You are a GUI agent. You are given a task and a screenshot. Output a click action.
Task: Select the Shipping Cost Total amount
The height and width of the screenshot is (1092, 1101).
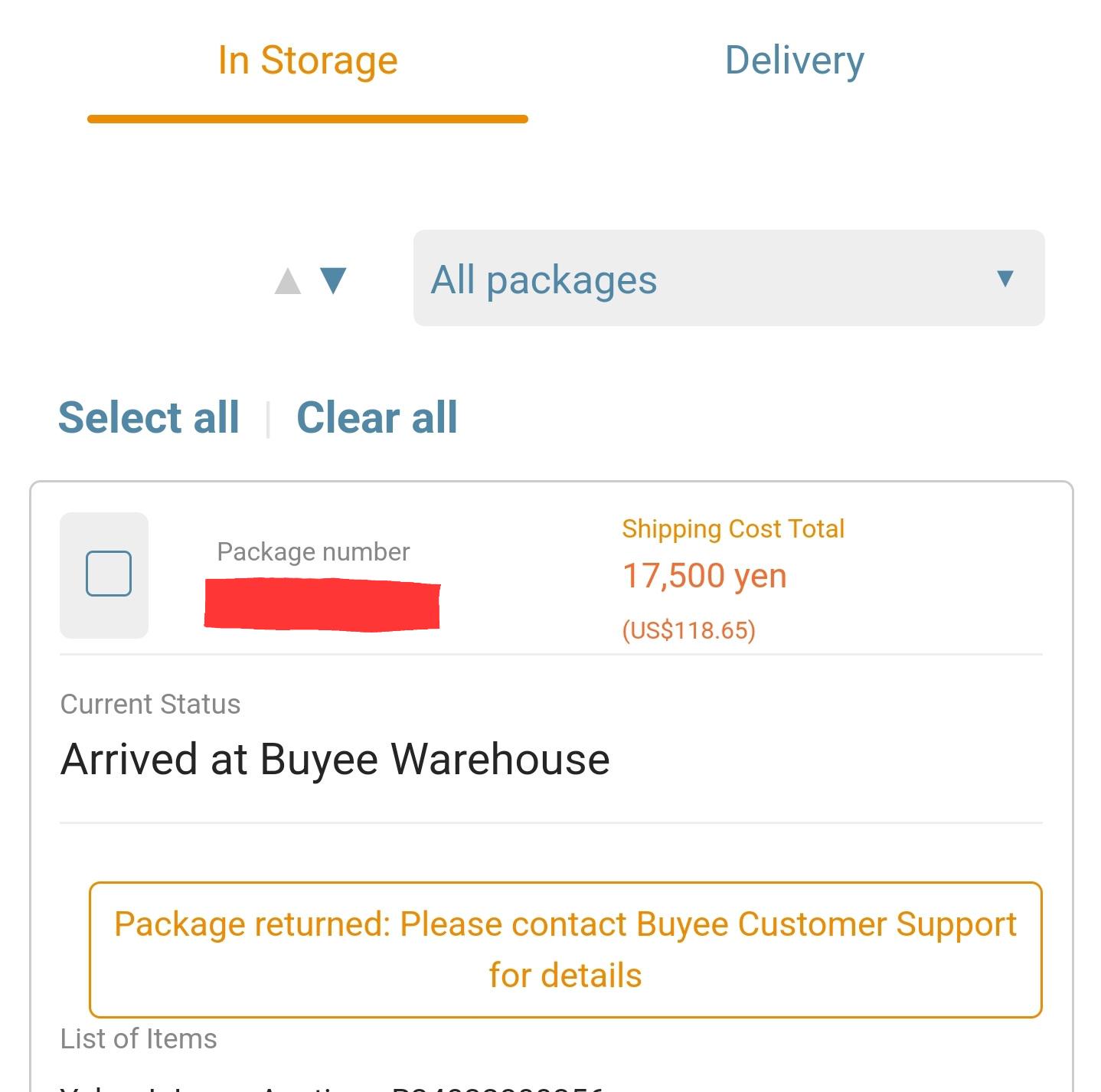click(x=704, y=576)
